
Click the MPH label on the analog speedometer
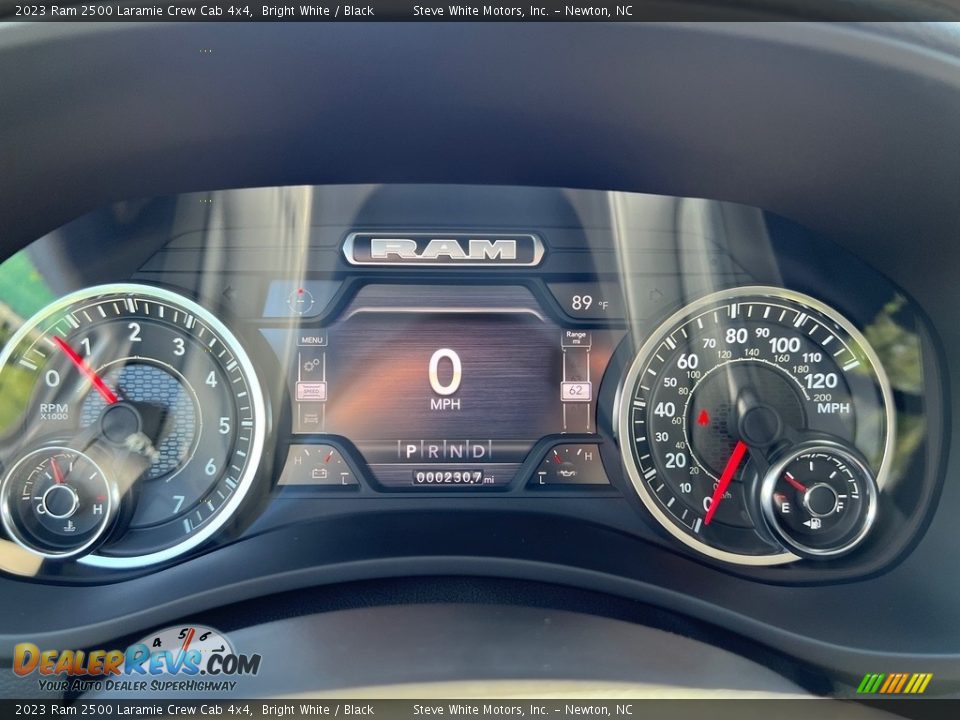pos(833,408)
